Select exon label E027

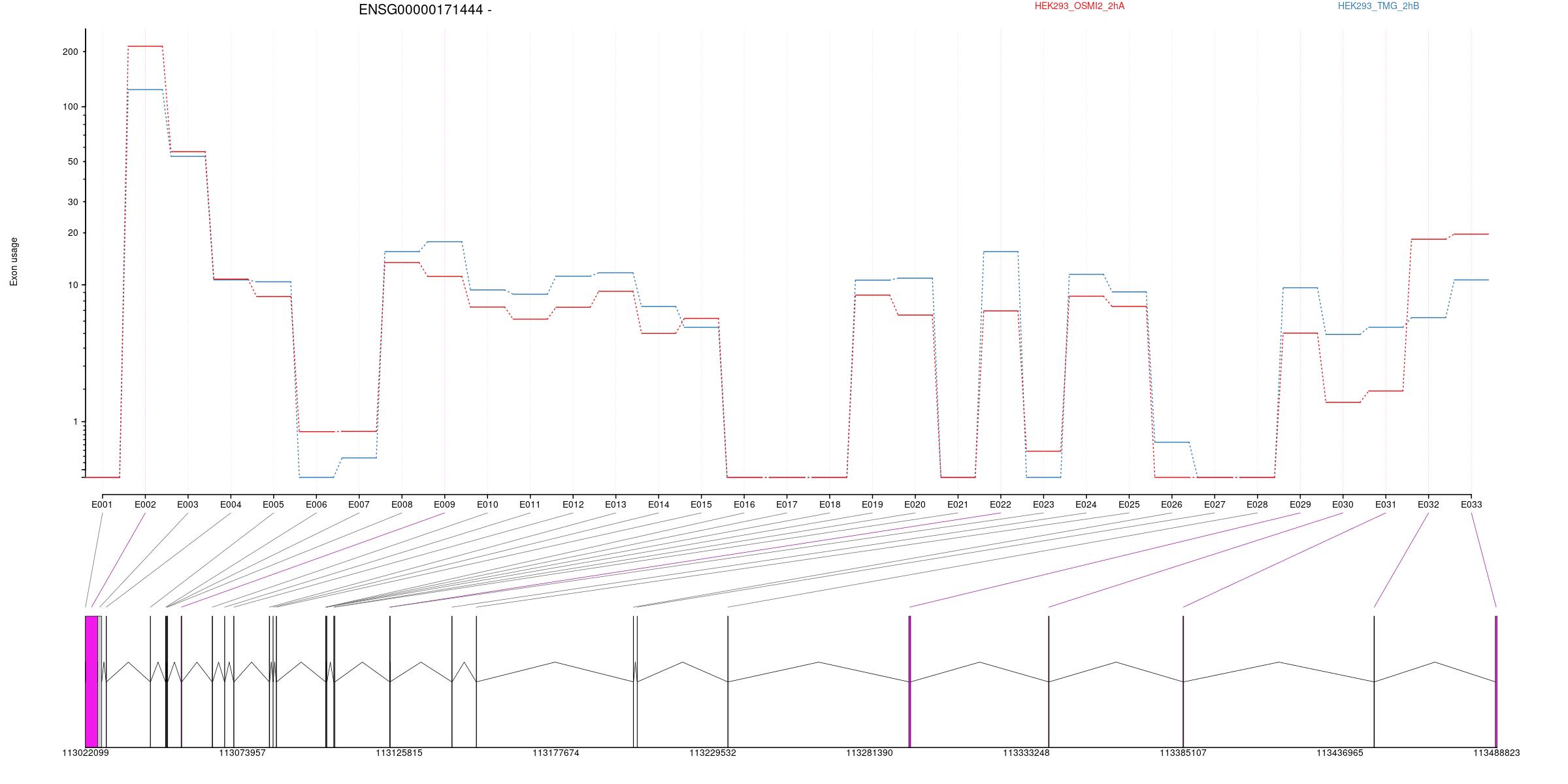click(1215, 504)
